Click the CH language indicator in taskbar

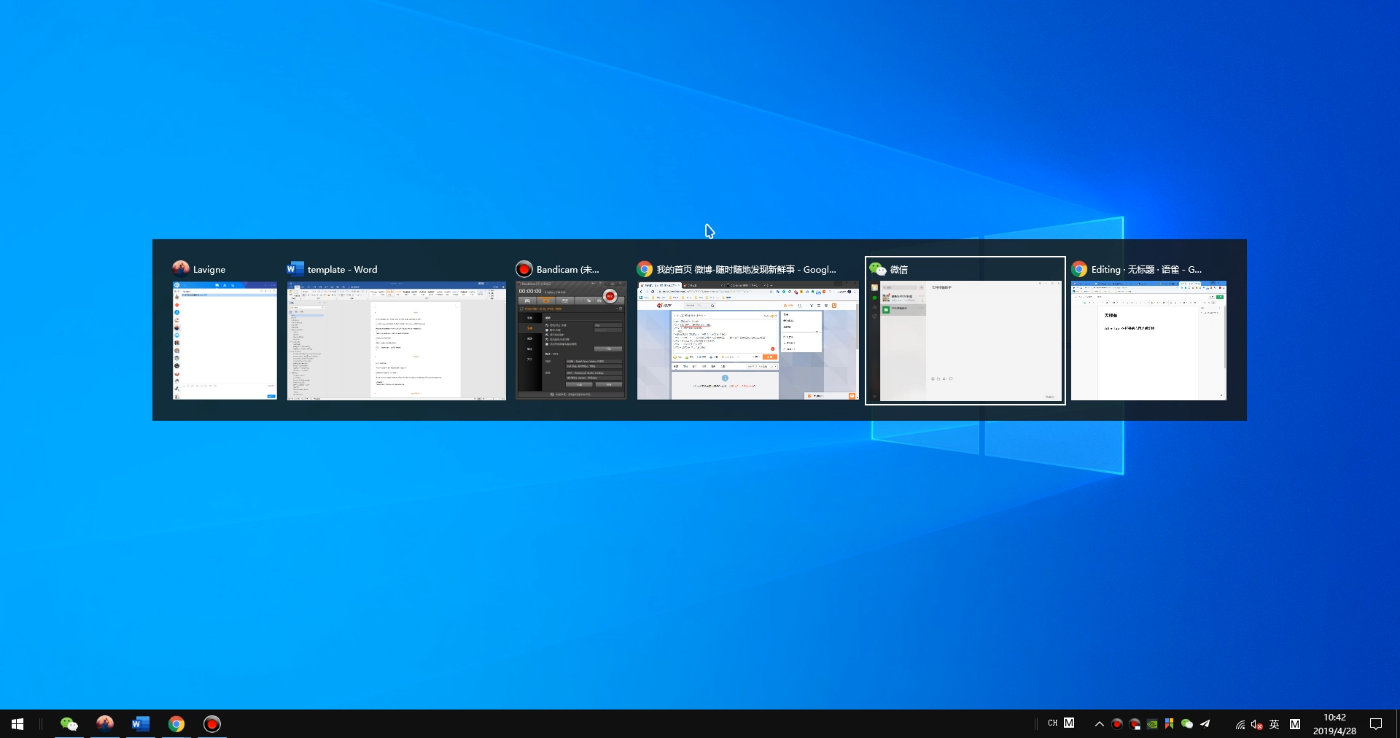click(x=1053, y=723)
